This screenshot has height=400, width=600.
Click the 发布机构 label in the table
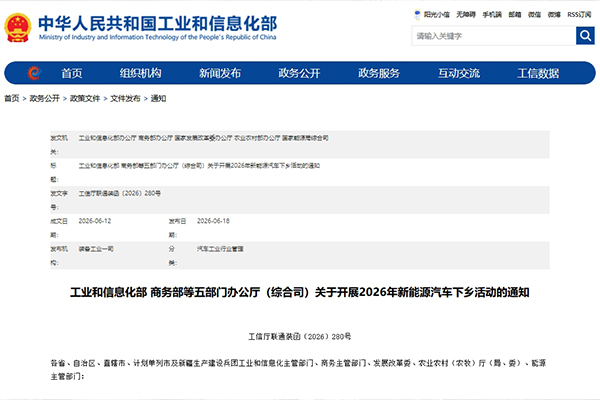tap(59, 256)
